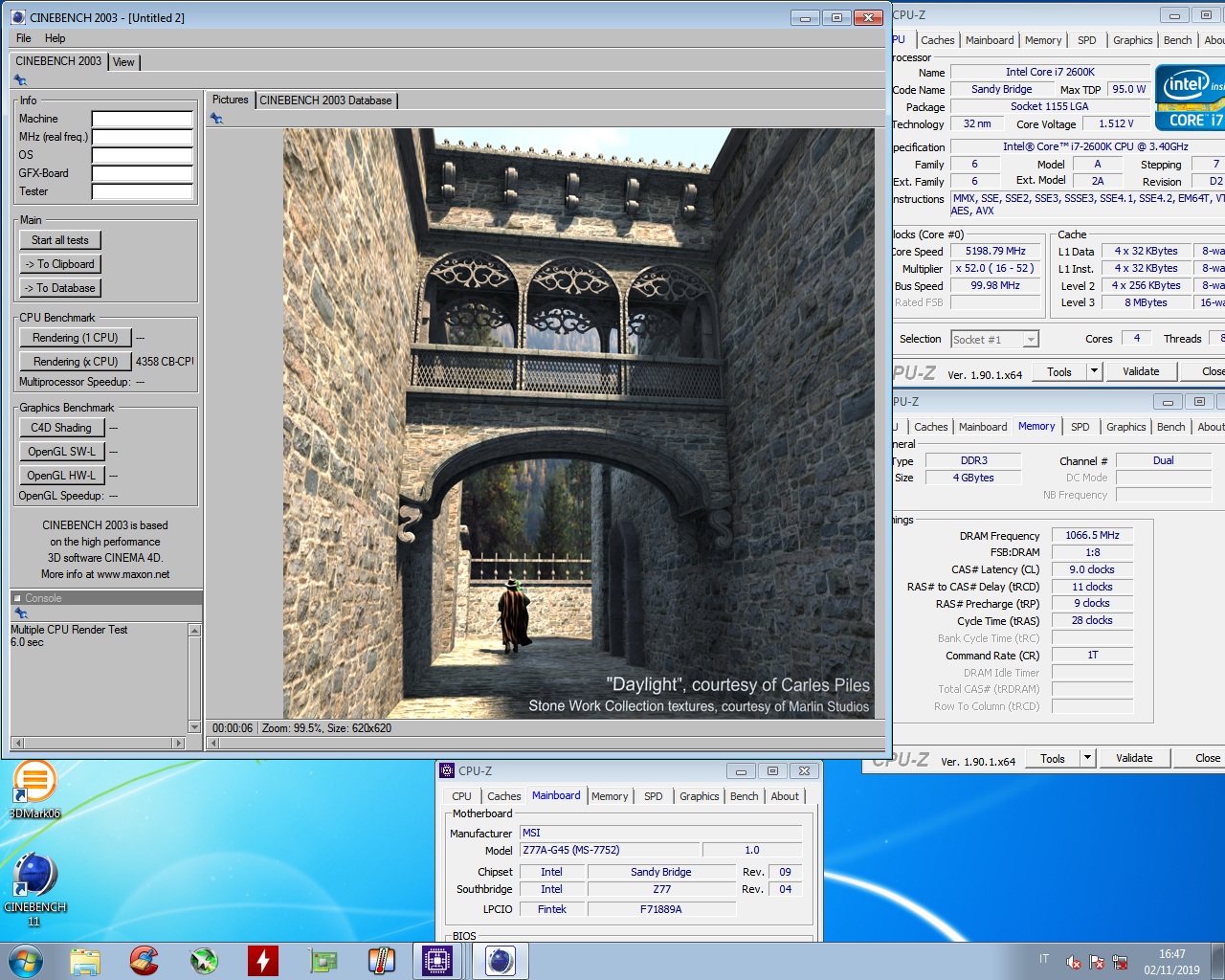The width and height of the screenshot is (1225, 980).
Task: Click the -> To Clipboard button
Action: pyautogui.click(x=60, y=264)
